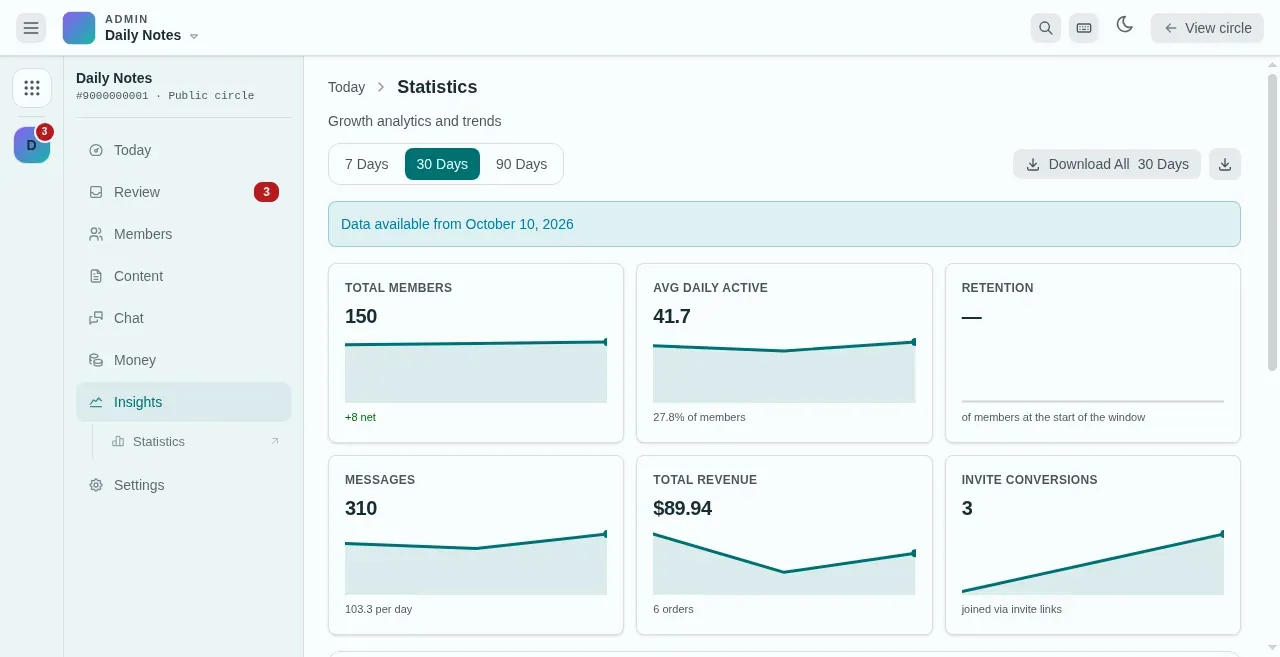Click the people icon beside Members
The image size is (1280, 657).
[x=96, y=234]
